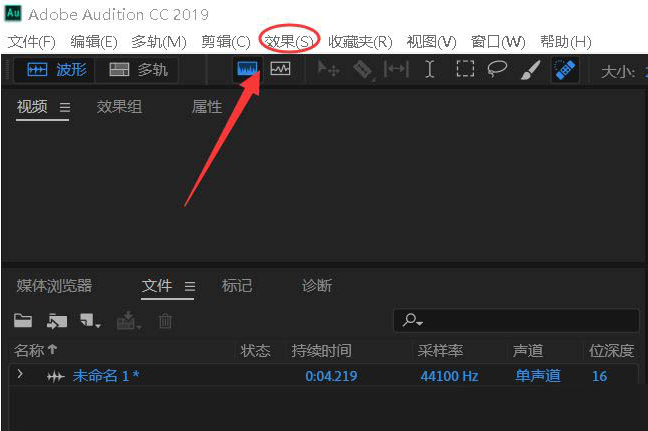
Task: Click the files search field
Action: click(517, 320)
